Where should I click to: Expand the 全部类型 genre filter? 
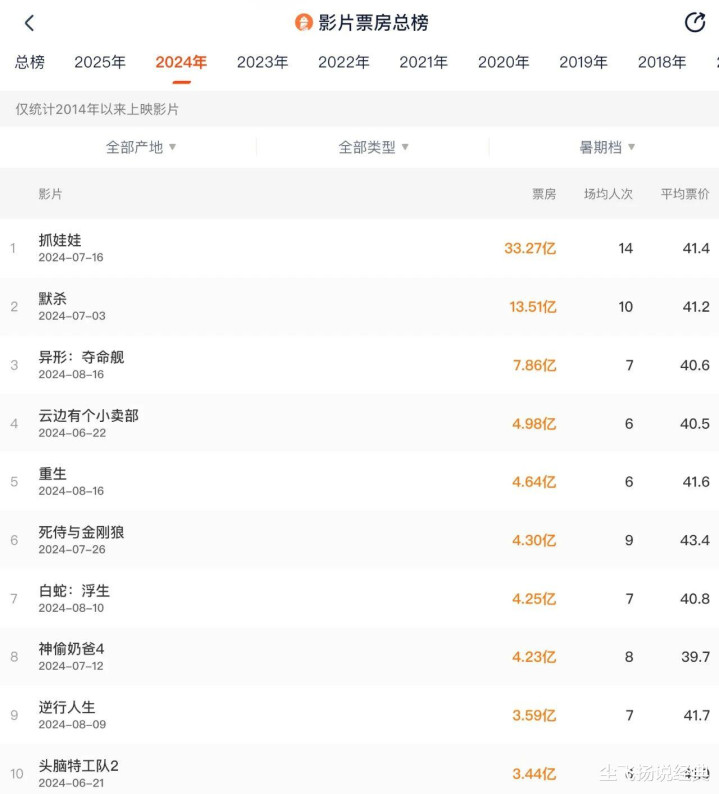373,147
